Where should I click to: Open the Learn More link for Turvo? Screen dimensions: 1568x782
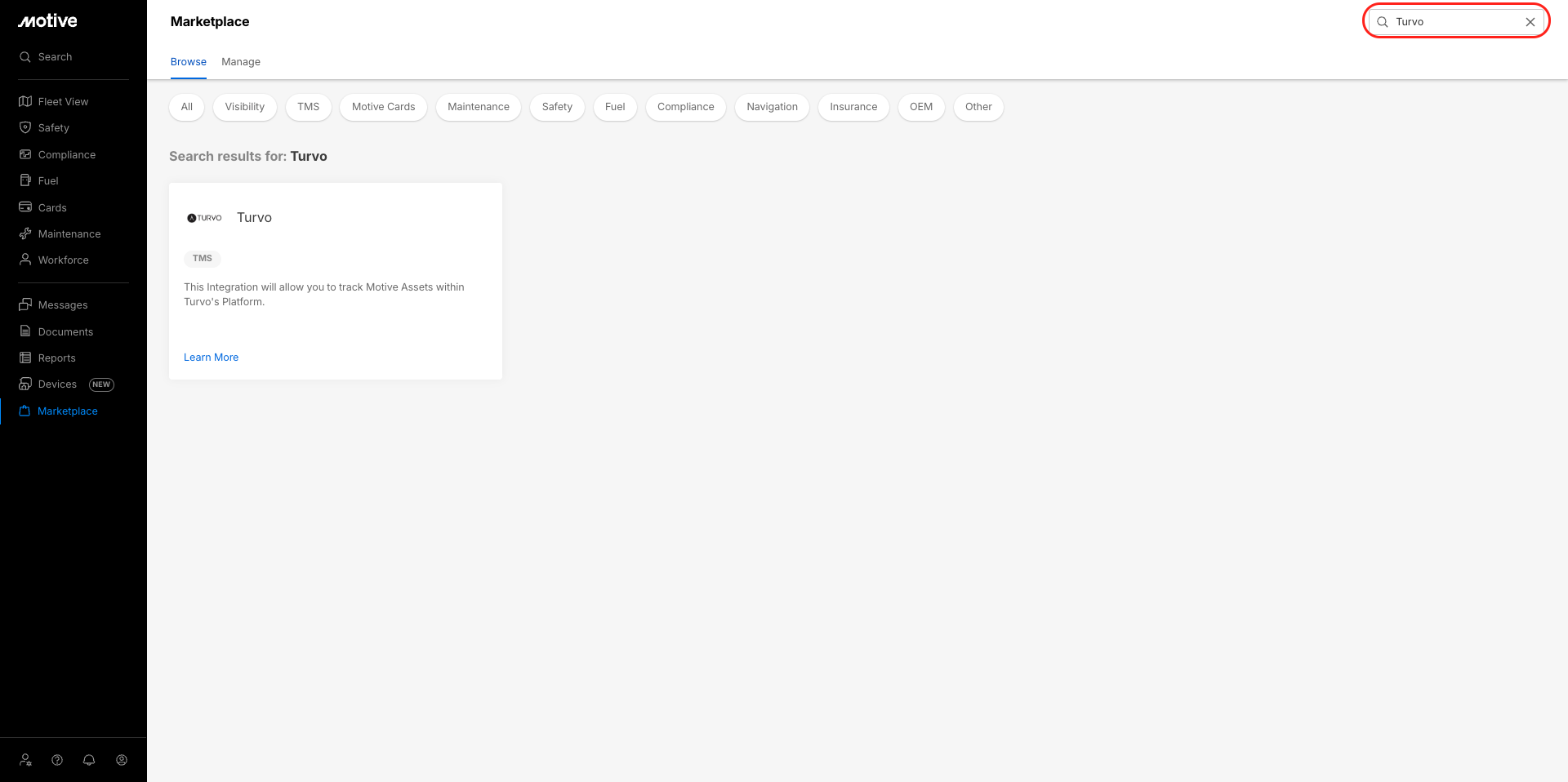click(212, 358)
